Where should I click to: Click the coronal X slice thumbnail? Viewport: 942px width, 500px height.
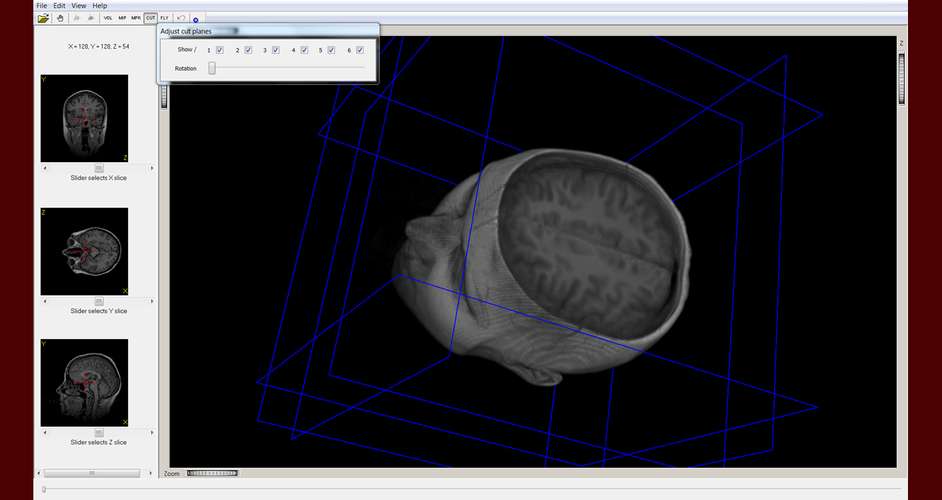coord(84,118)
